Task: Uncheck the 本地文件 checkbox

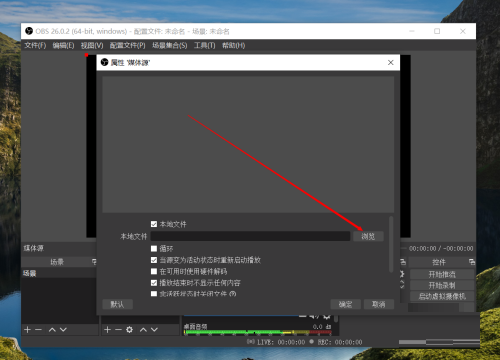Action: tap(154, 224)
